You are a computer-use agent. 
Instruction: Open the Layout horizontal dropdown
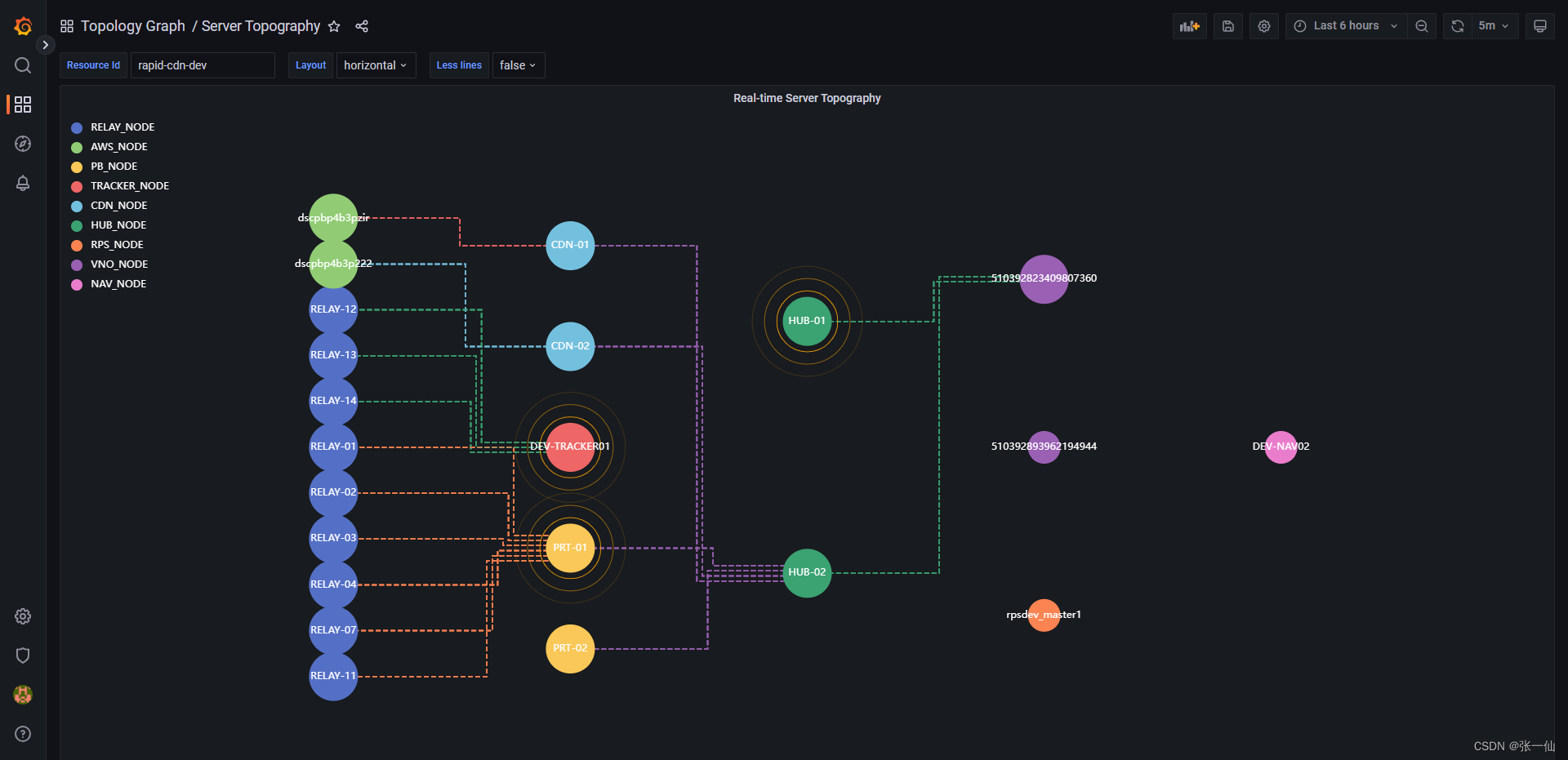(x=375, y=65)
